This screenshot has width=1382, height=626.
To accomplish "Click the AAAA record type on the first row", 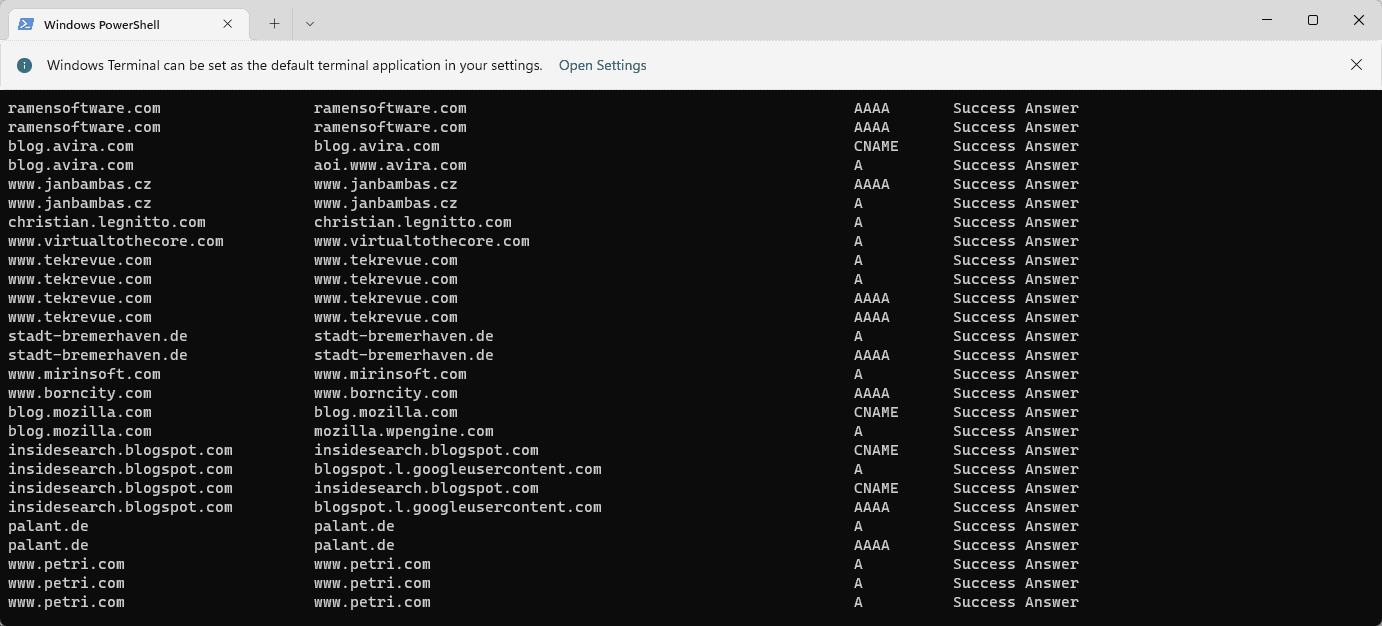I will point(871,108).
